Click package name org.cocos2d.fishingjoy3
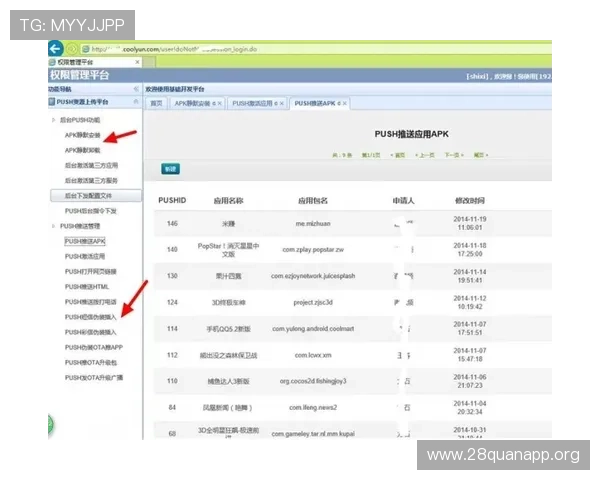600x480 pixels. click(x=313, y=381)
